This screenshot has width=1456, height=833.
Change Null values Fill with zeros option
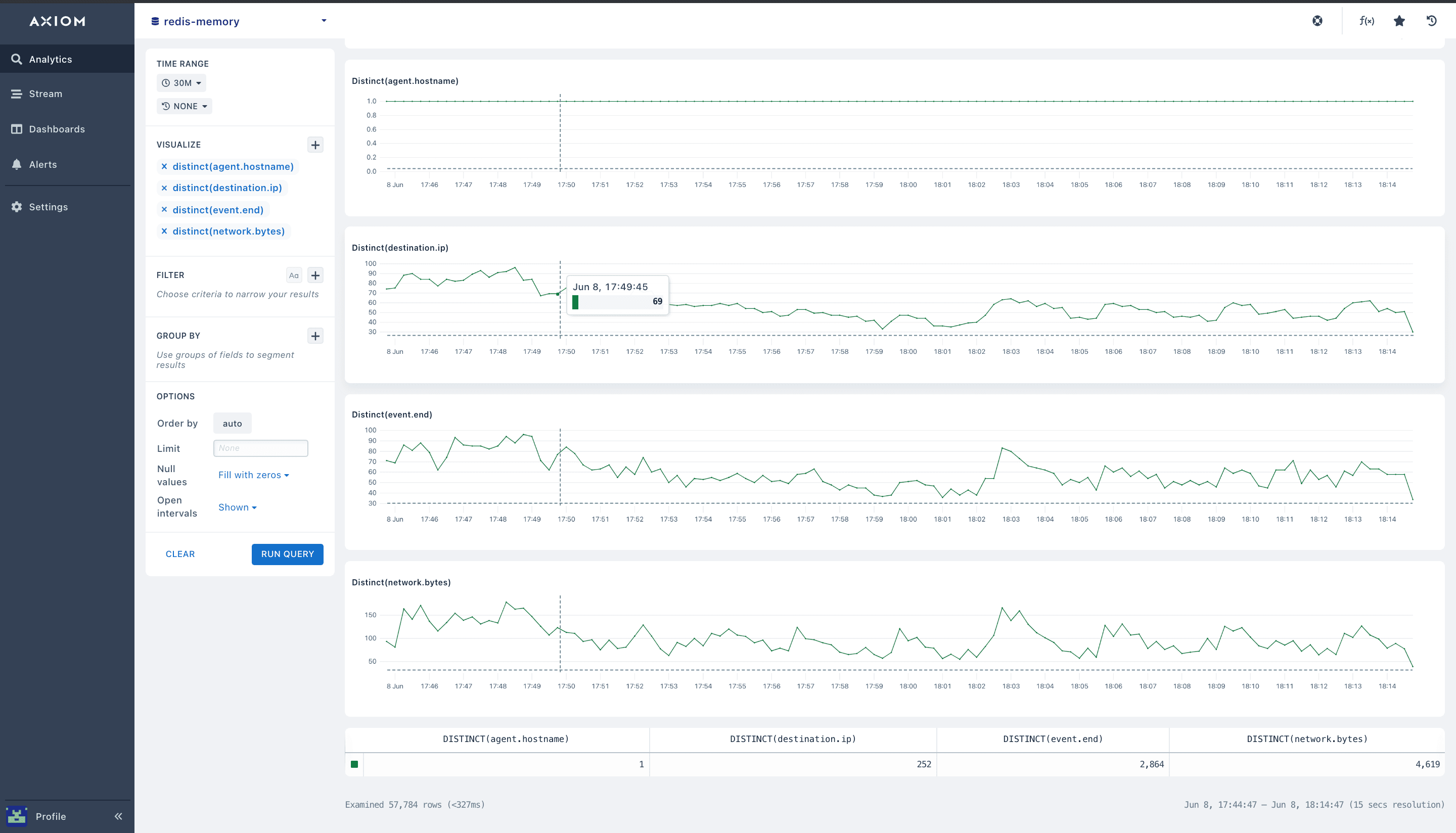[x=253, y=475]
